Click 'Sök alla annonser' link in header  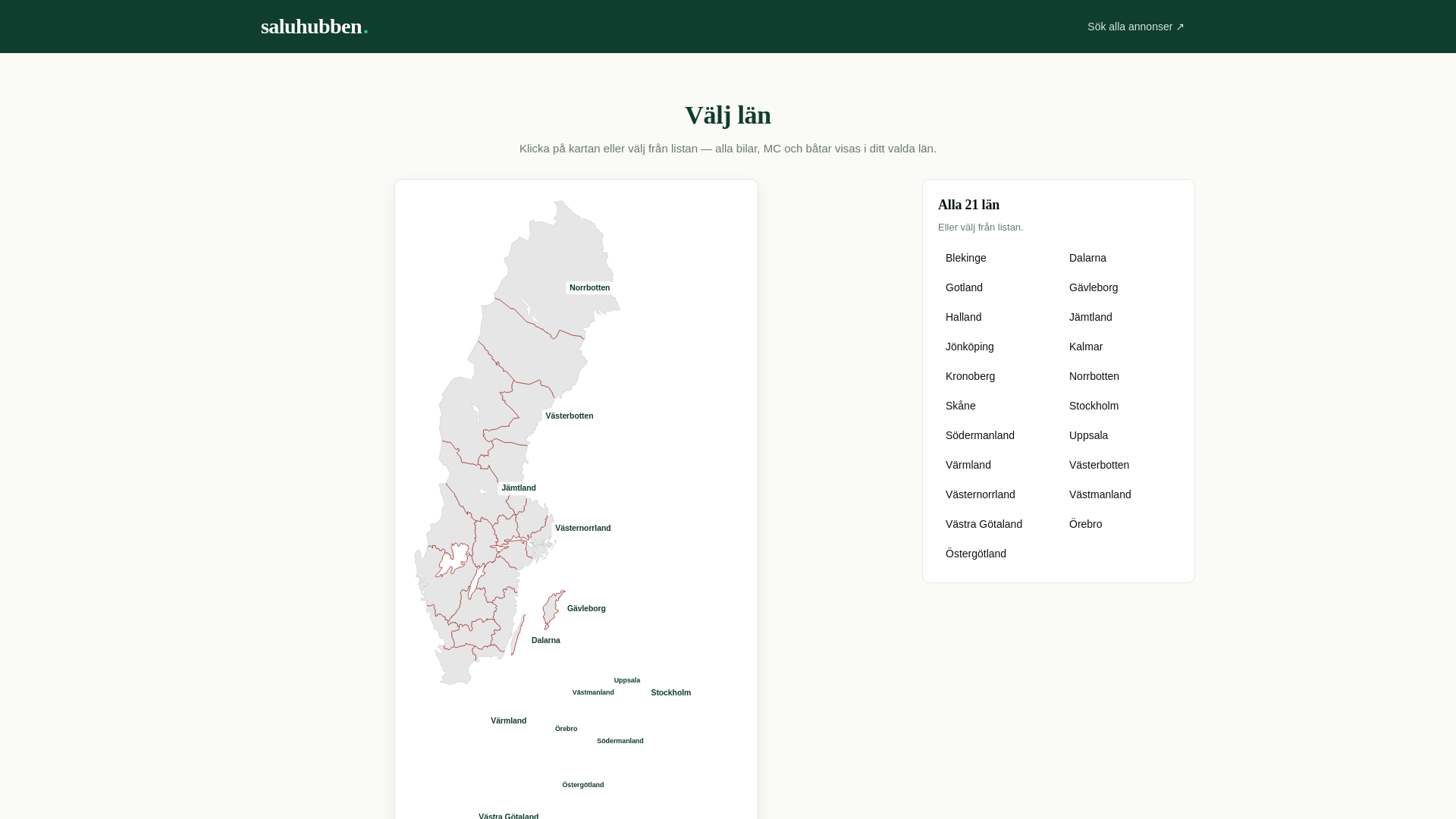coord(1135,27)
